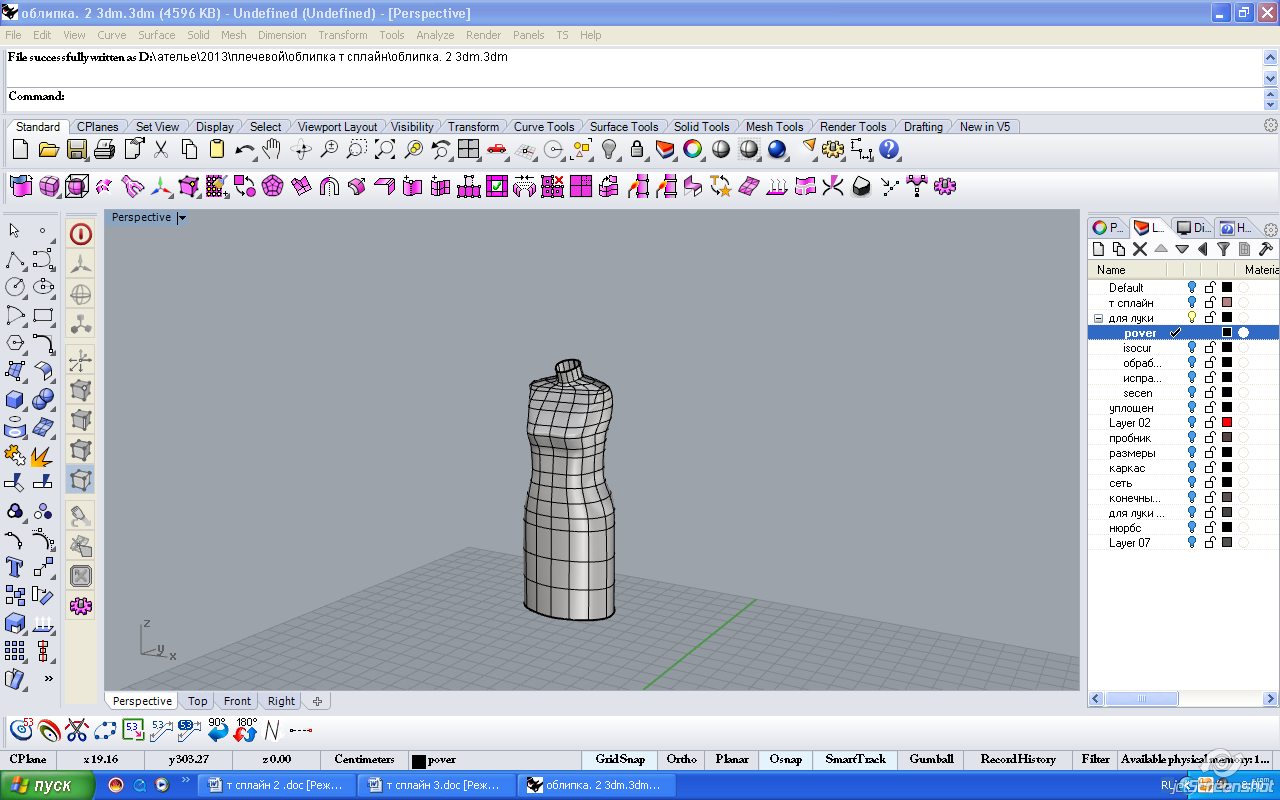Toggle the Gumball status bar button
Image resolution: width=1280 pixels, height=800 pixels.
[931, 760]
